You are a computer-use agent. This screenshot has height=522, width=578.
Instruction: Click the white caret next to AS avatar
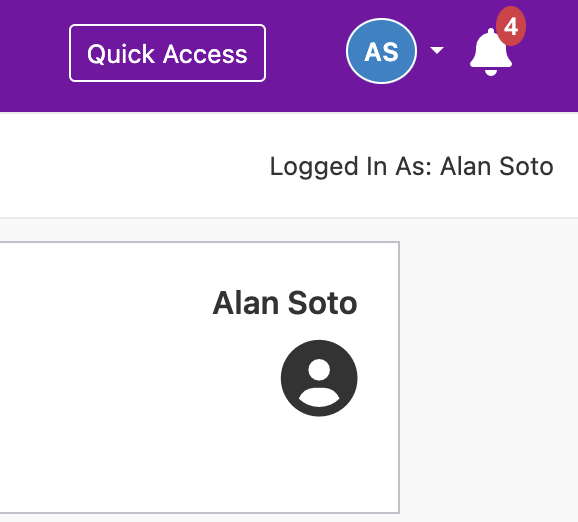(x=437, y=50)
